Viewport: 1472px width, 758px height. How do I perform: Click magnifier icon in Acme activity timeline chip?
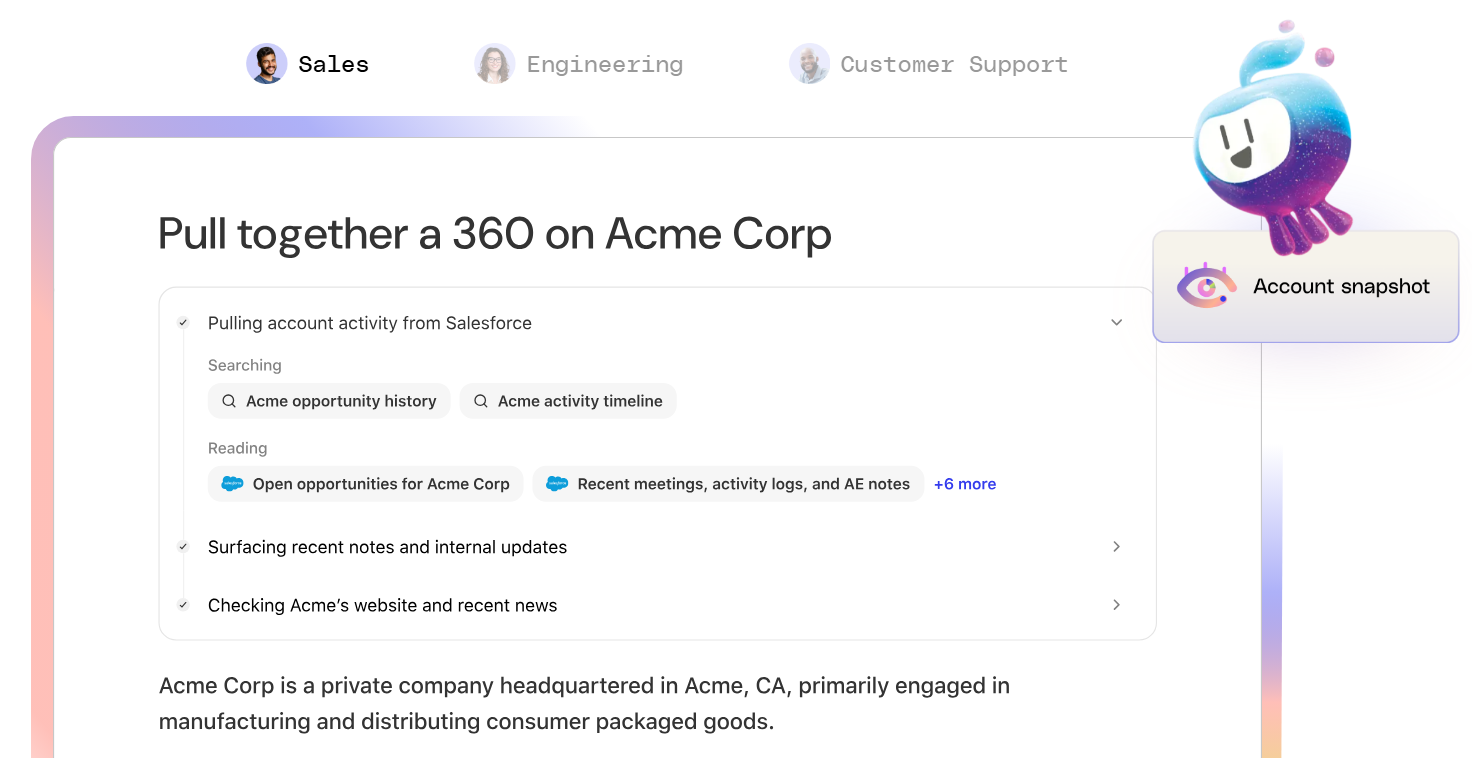(481, 401)
